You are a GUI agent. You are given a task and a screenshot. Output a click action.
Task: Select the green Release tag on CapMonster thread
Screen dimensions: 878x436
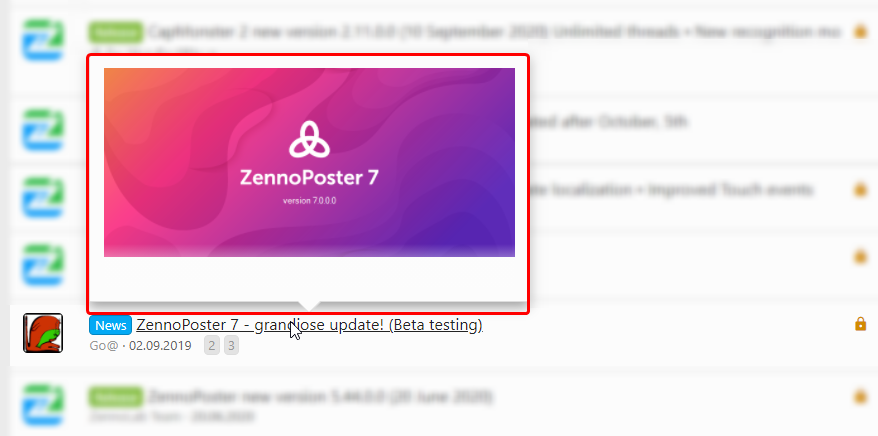pos(116,33)
